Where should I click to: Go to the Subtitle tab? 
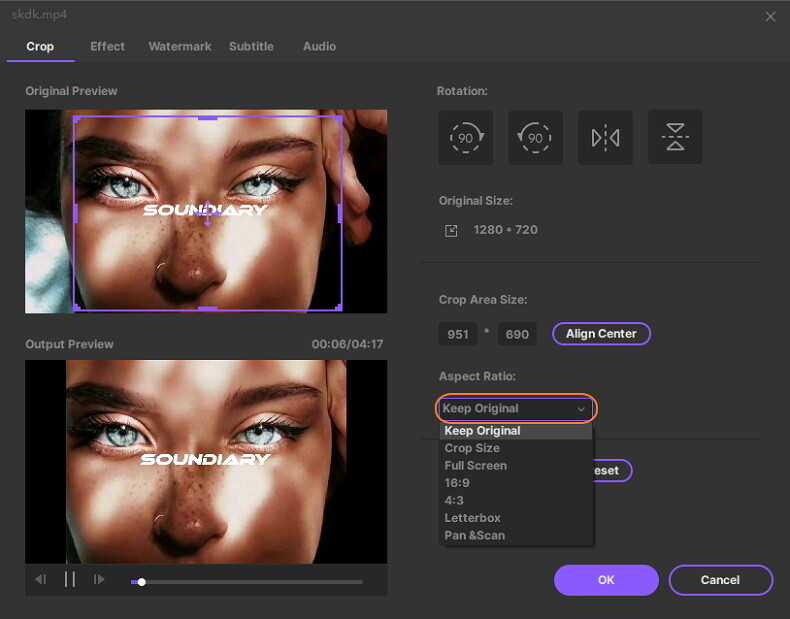pos(251,46)
